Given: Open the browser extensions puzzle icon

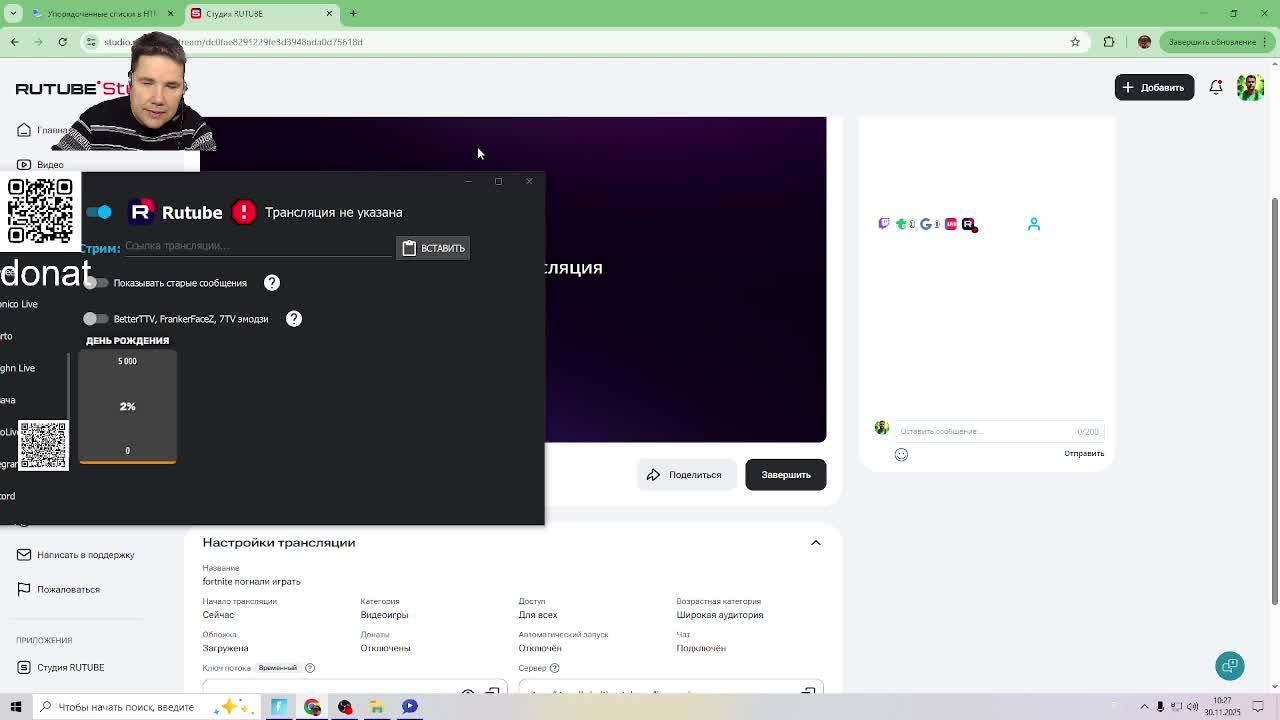Looking at the screenshot, I should click(1109, 42).
